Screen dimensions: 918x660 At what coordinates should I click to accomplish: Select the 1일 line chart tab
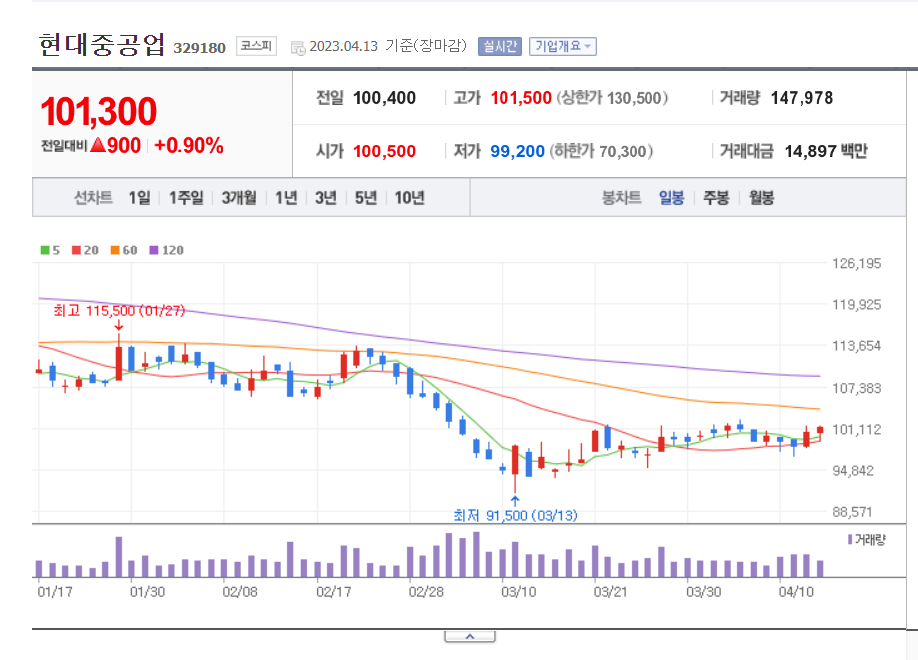(139, 198)
